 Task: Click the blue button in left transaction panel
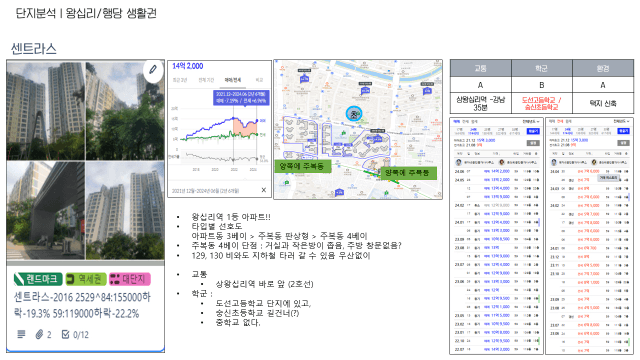coord(533,131)
